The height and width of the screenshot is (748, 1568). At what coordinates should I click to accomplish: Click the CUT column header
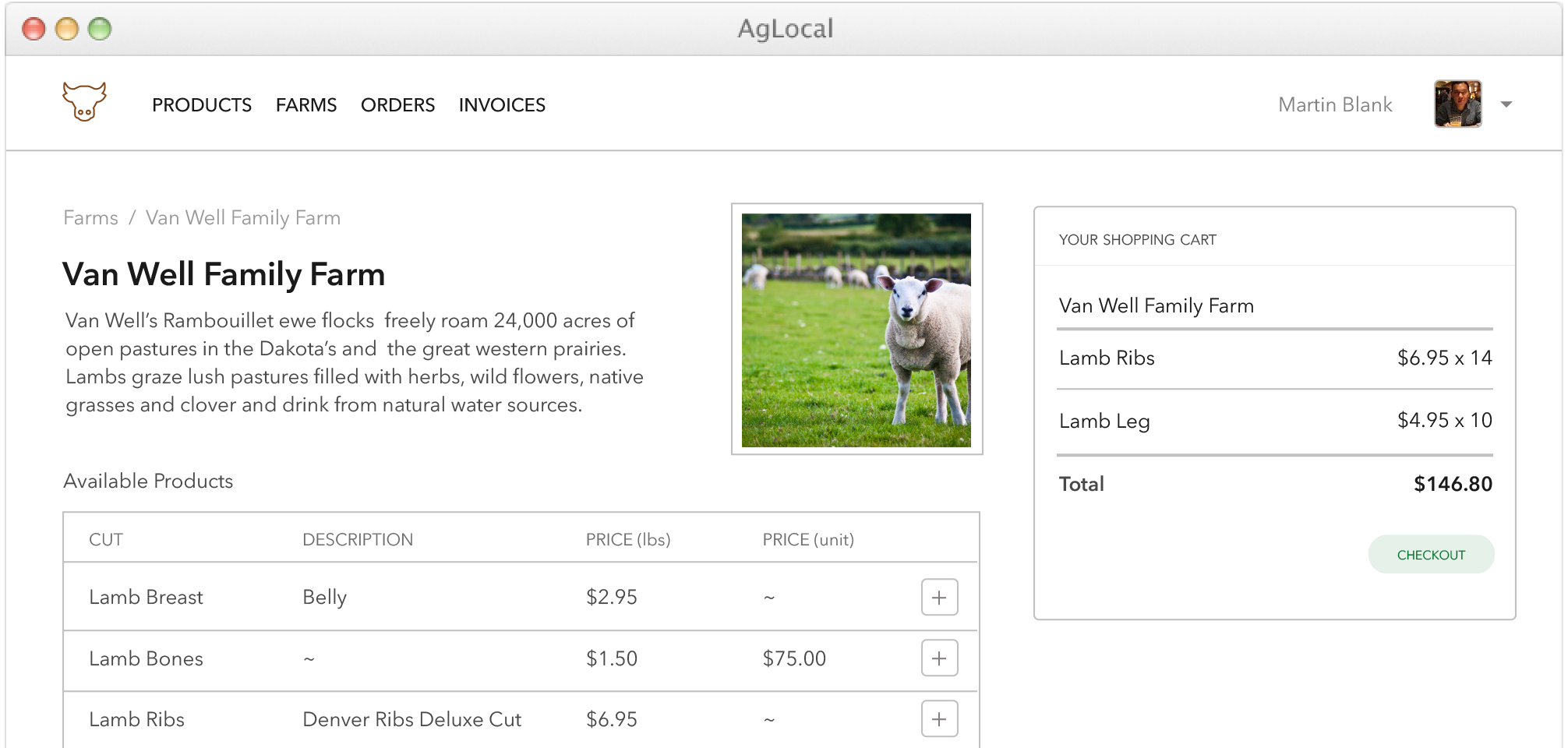pos(106,540)
